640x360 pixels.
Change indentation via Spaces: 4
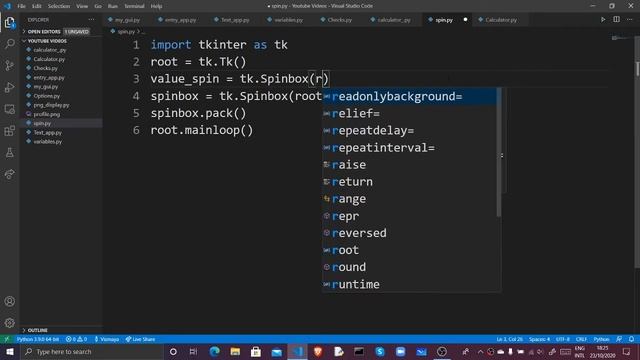pos(540,339)
